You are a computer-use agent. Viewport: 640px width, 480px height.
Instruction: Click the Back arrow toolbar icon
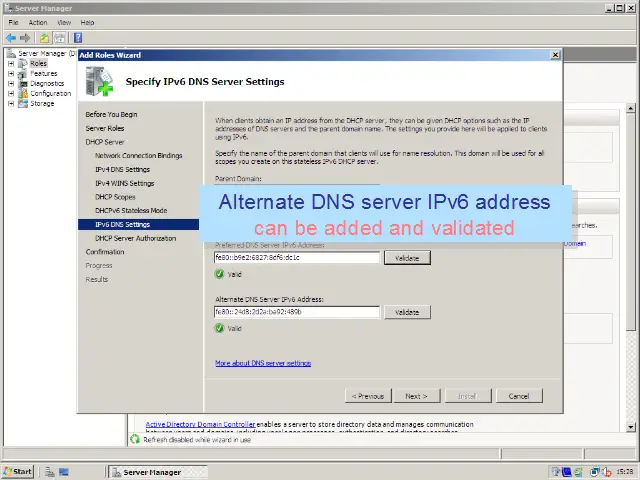click(x=11, y=38)
